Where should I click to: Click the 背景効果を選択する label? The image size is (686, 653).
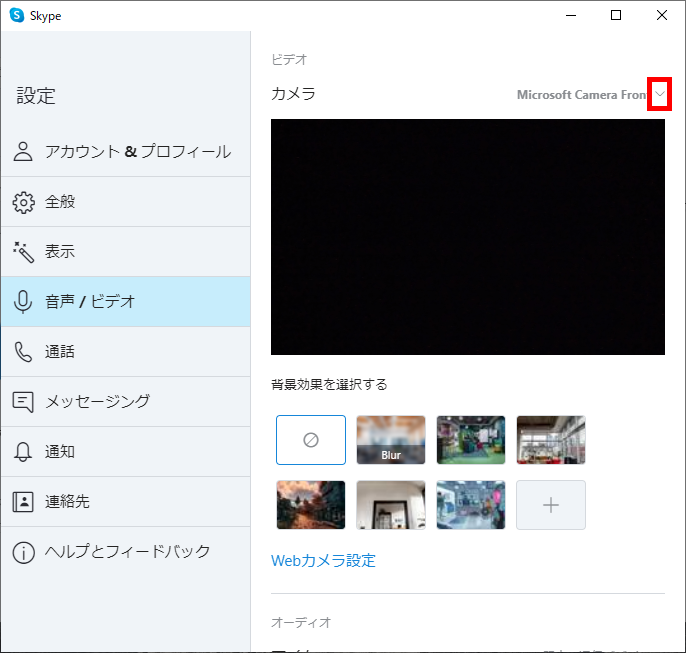[329, 385]
